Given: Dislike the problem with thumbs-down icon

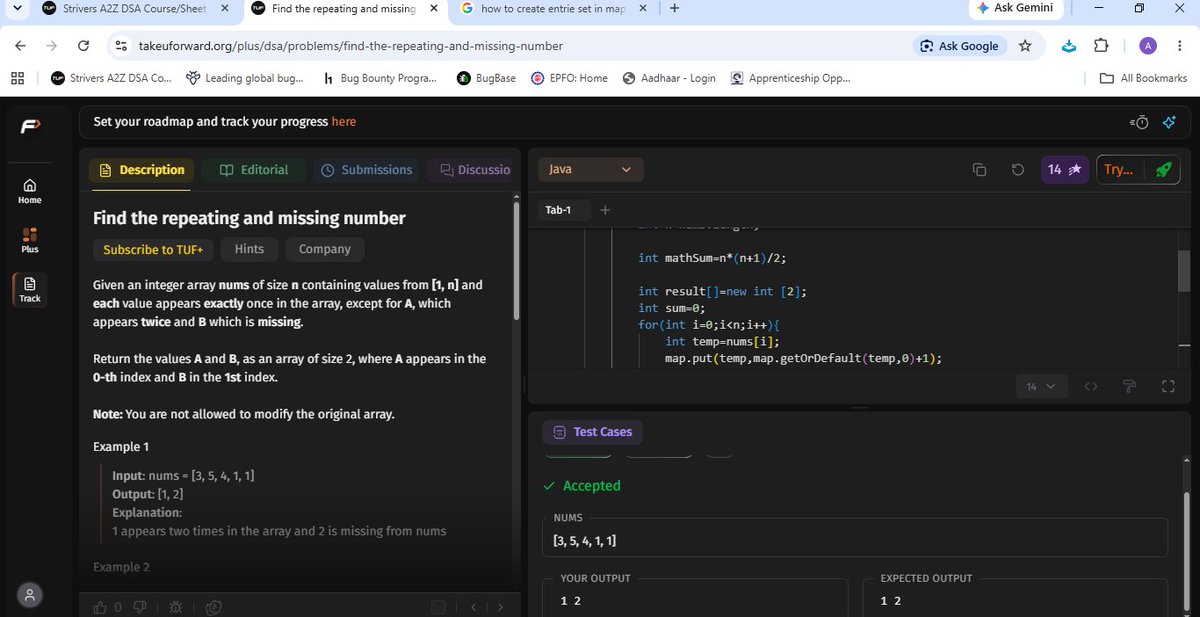Looking at the screenshot, I should tap(140, 607).
